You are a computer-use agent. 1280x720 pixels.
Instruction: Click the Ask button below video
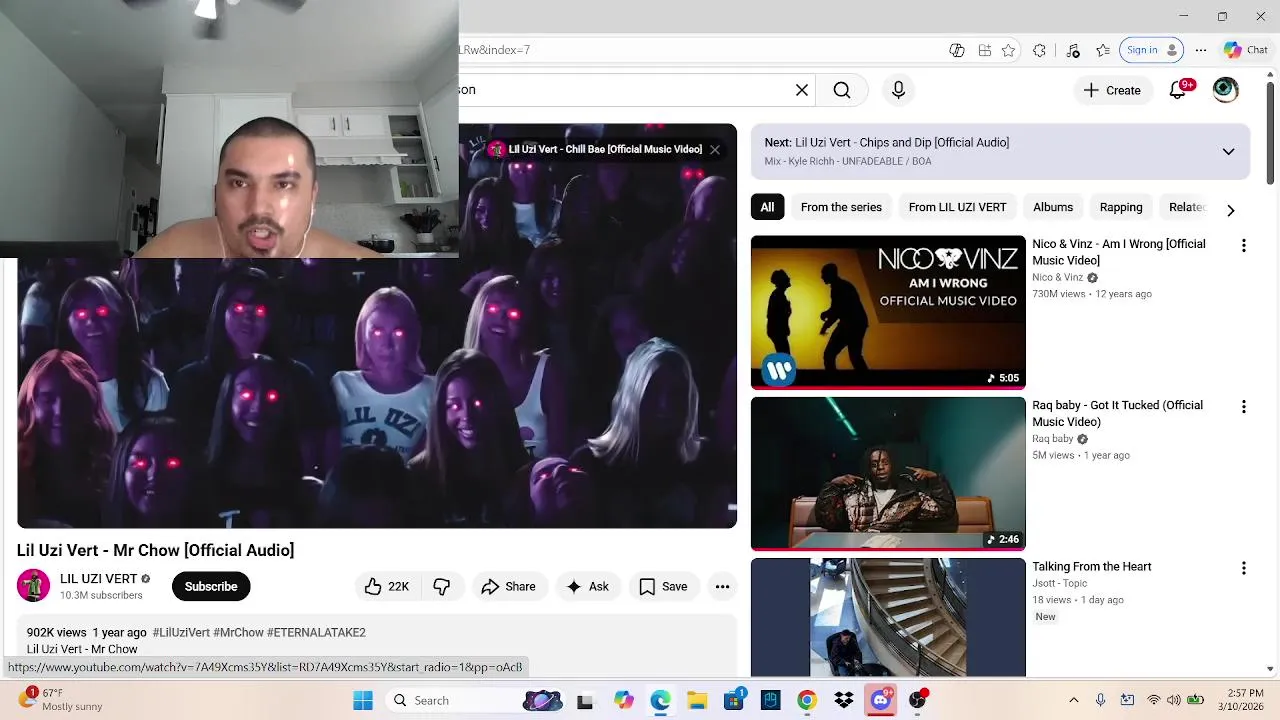pyautogui.click(x=587, y=587)
